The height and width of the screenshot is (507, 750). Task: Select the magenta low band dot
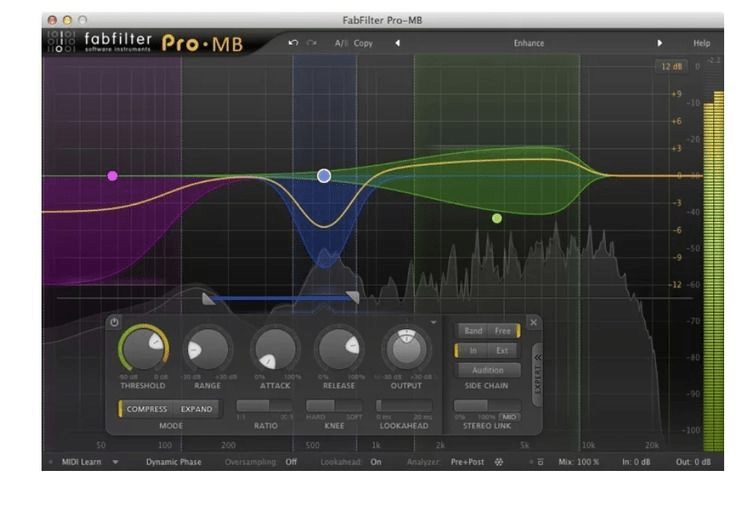click(x=112, y=176)
